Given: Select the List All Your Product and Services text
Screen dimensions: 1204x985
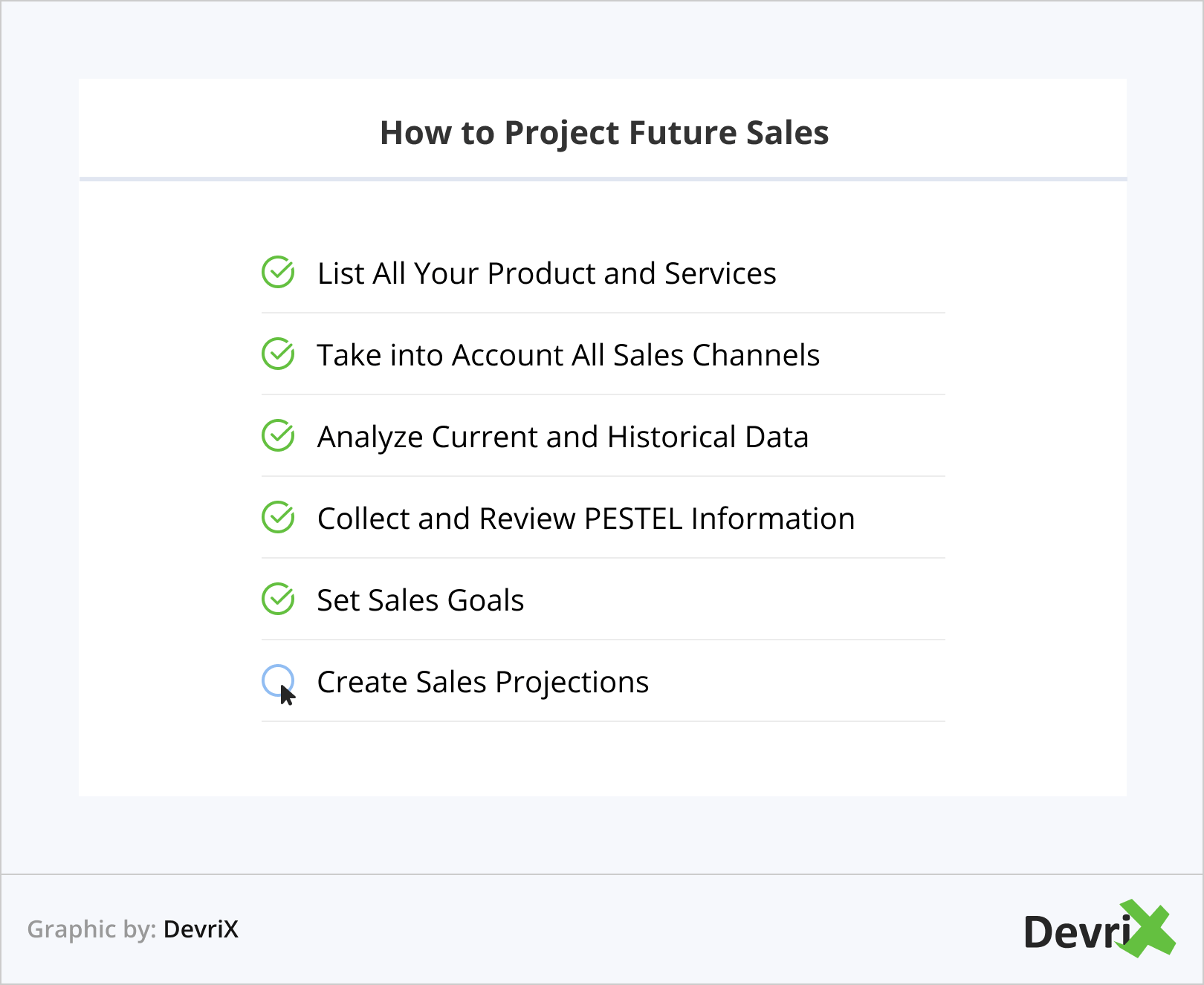Looking at the screenshot, I should tap(546, 273).
